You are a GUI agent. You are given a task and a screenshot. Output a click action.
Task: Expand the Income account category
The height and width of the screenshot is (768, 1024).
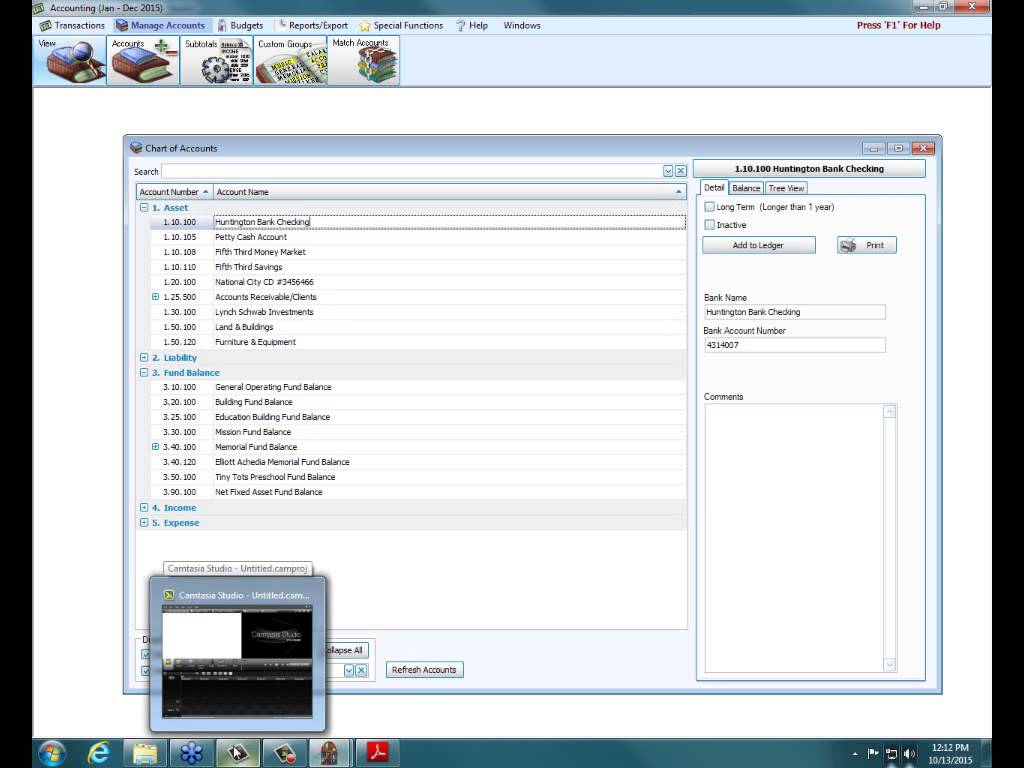coord(144,508)
